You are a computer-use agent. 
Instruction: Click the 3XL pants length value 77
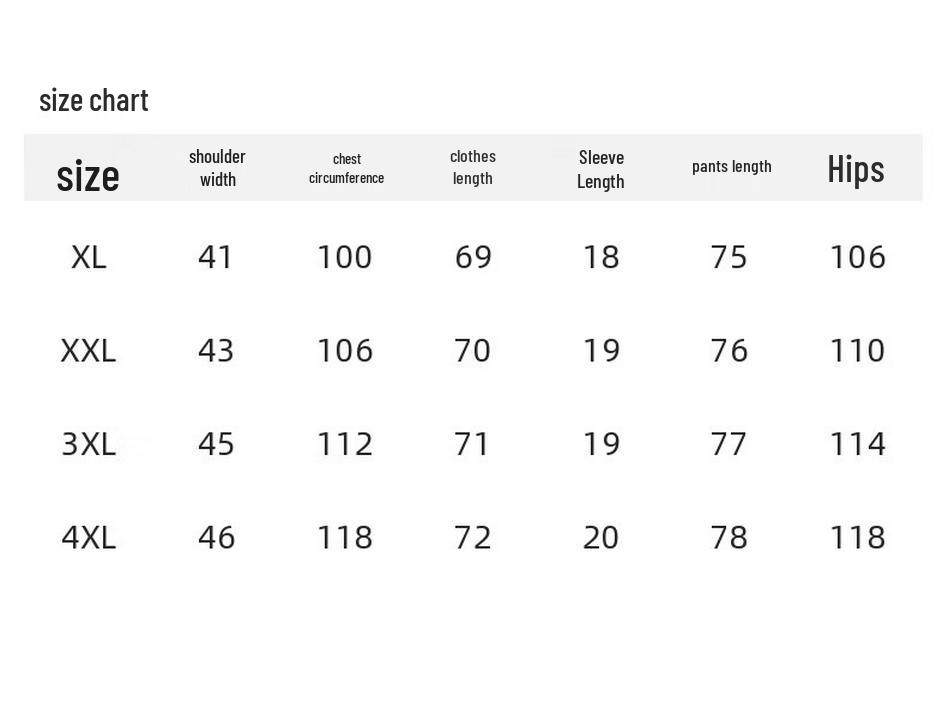coord(729,444)
